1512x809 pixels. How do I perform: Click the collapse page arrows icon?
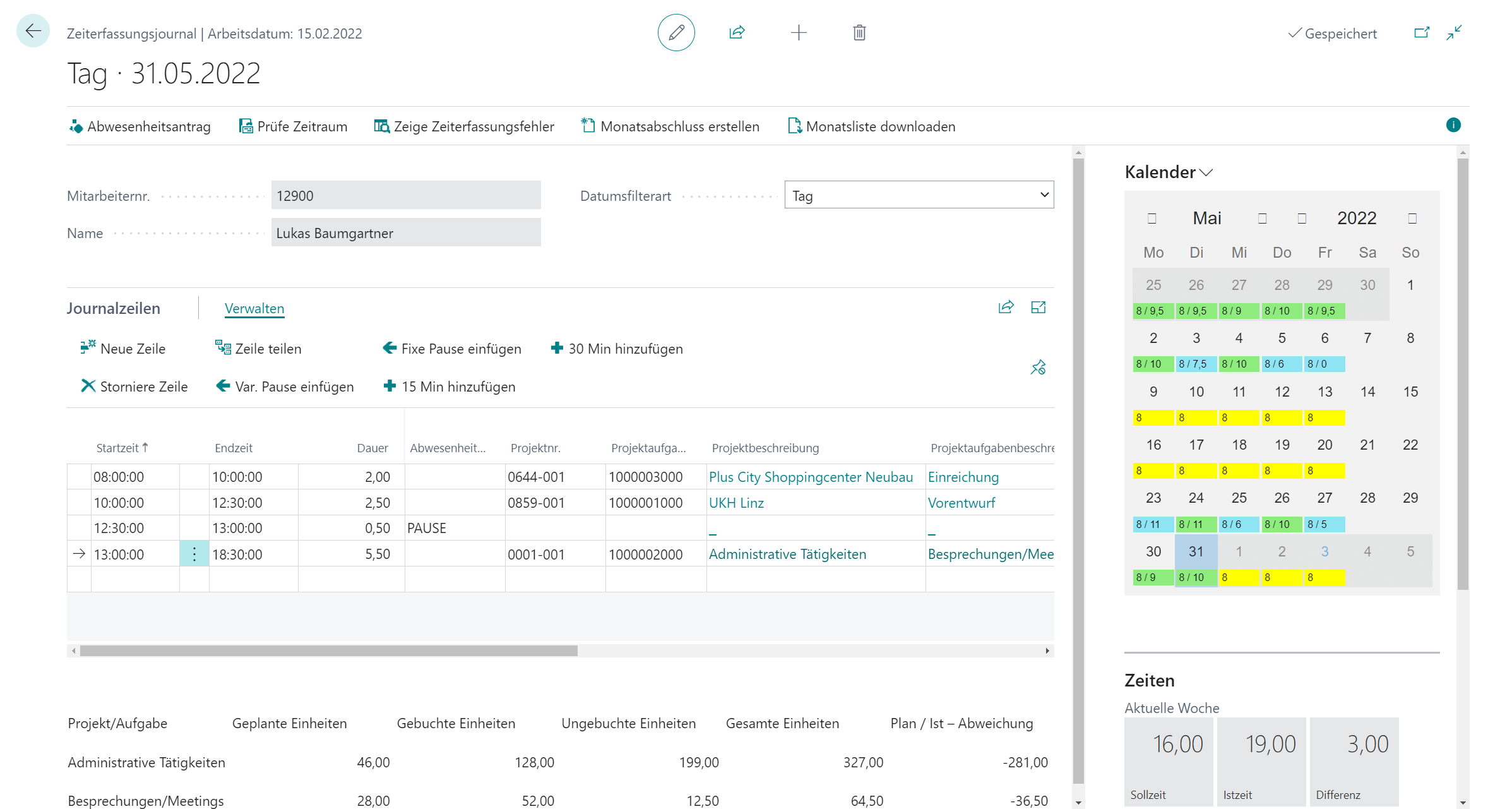click(x=1455, y=32)
